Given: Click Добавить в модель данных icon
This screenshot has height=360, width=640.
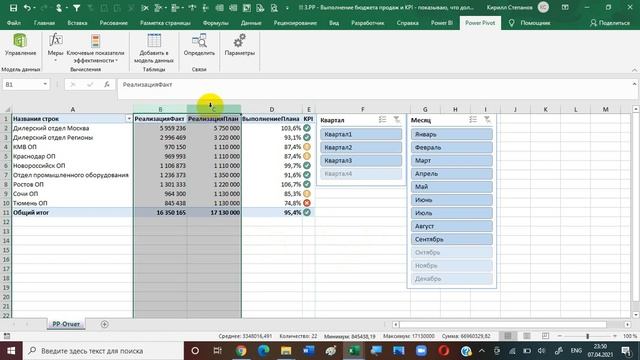Looking at the screenshot, I should pos(154,41).
